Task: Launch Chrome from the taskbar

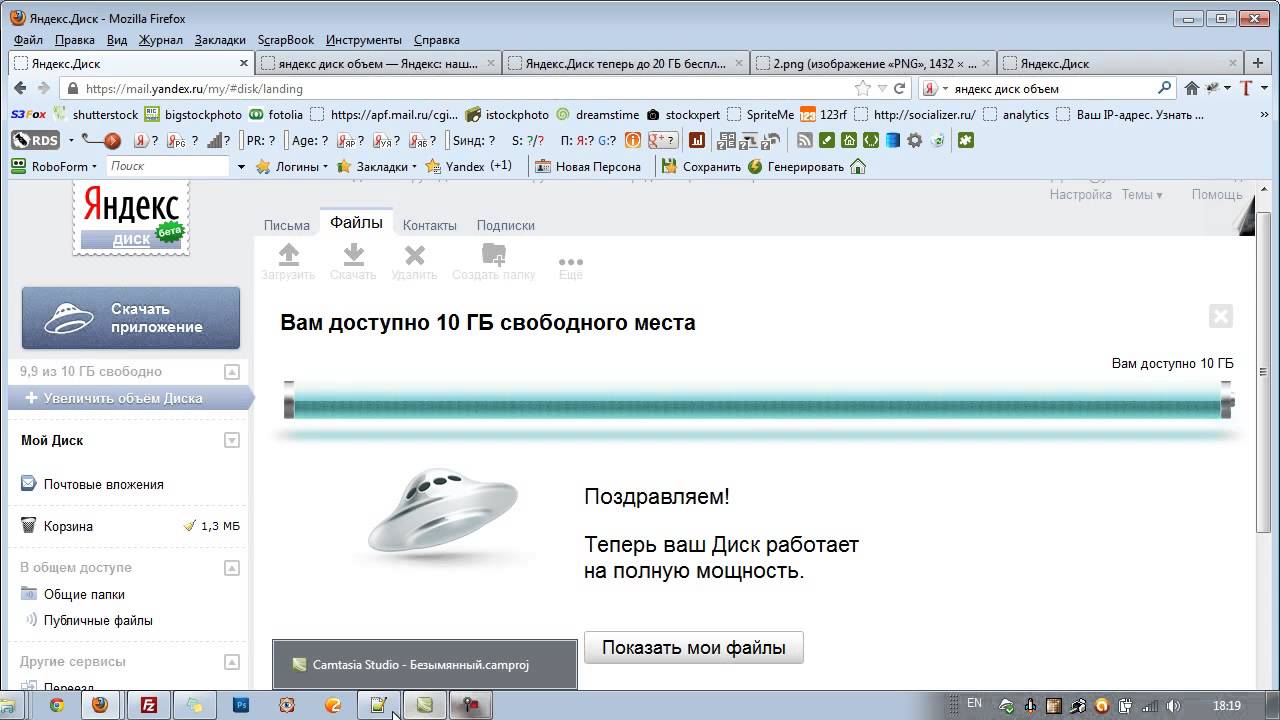Action: tap(57, 705)
